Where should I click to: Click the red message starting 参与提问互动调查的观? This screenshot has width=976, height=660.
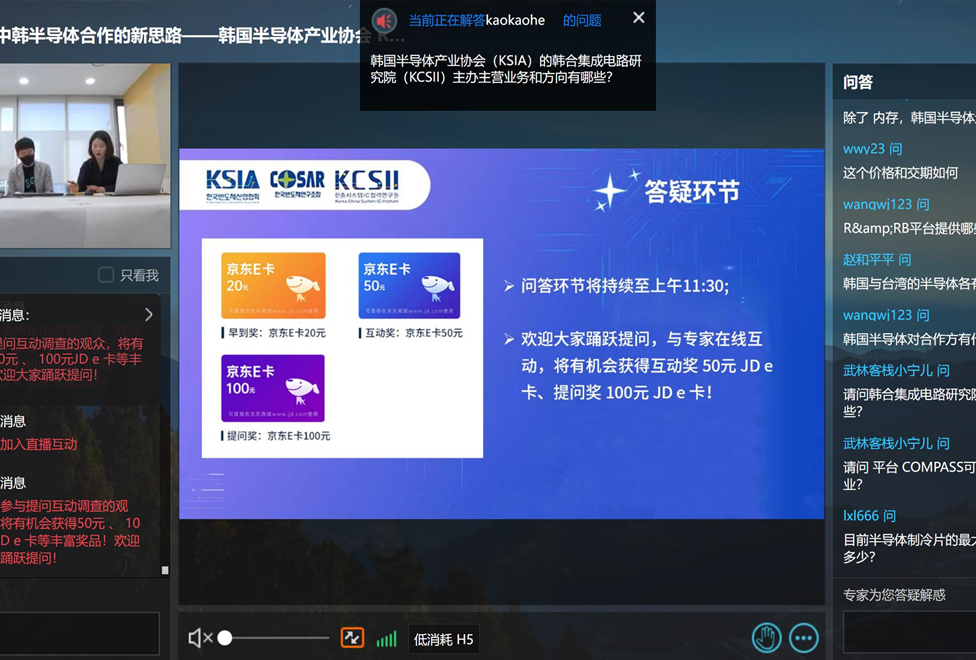tap(70, 532)
